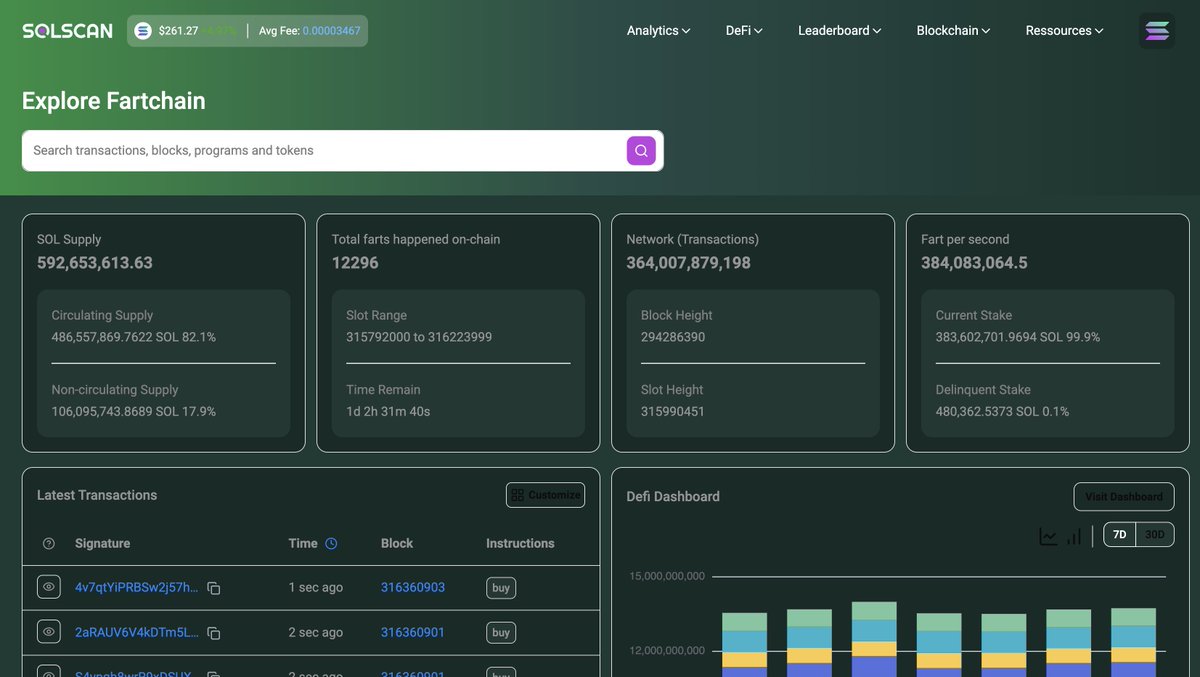Expand the Blockchain menu
The image size is (1200, 677).
pos(953,31)
